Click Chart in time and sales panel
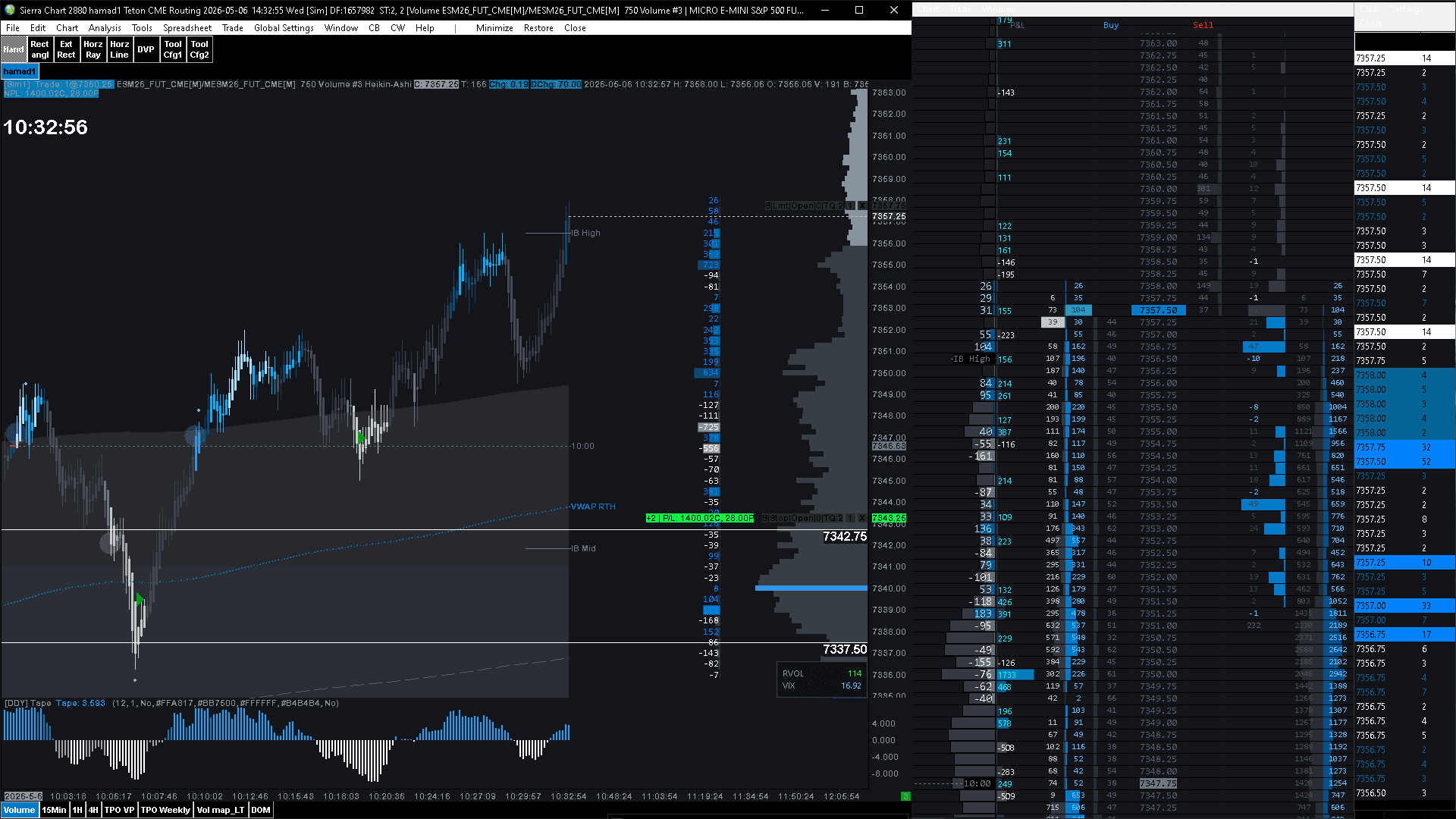 (1371, 23)
